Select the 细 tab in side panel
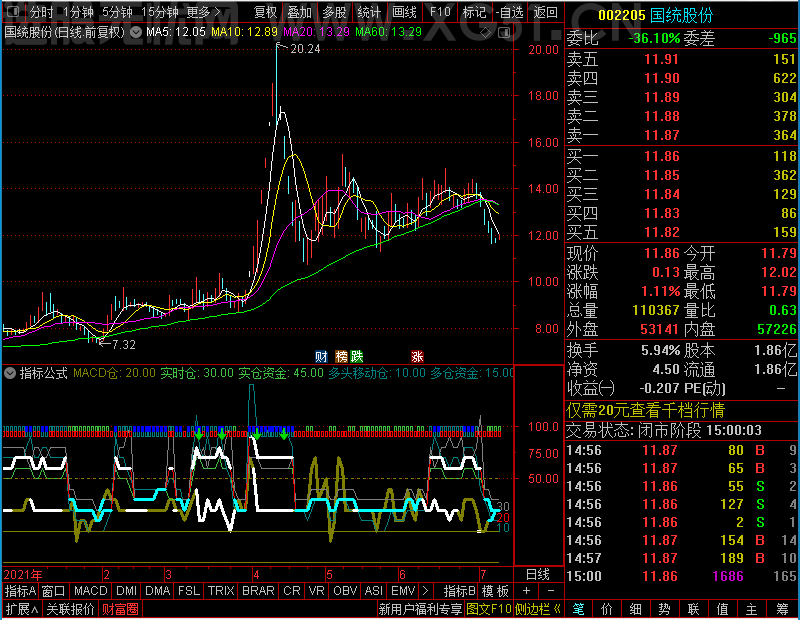This screenshot has height=620, width=800. 635,609
